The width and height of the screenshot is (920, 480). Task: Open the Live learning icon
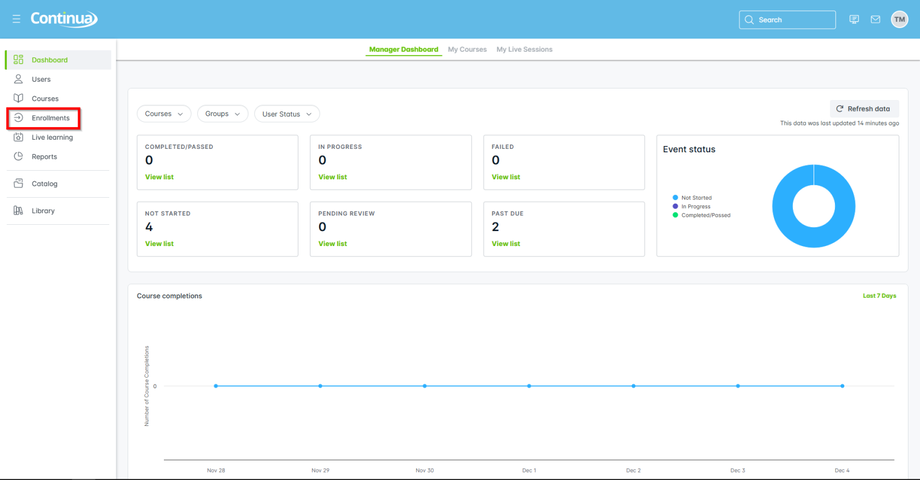[x=18, y=137]
